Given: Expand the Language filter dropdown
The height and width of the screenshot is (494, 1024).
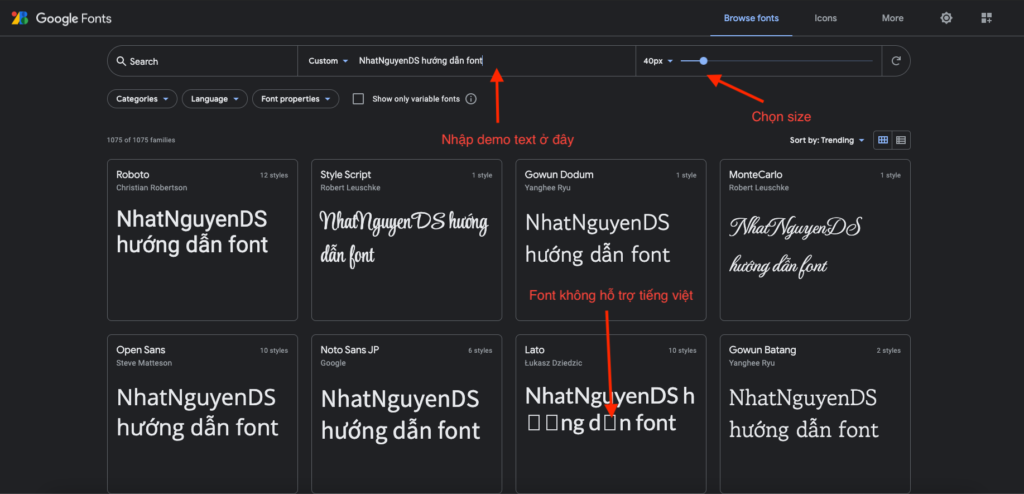Looking at the screenshot, I should pyautogui.click(x=214, y=99).
